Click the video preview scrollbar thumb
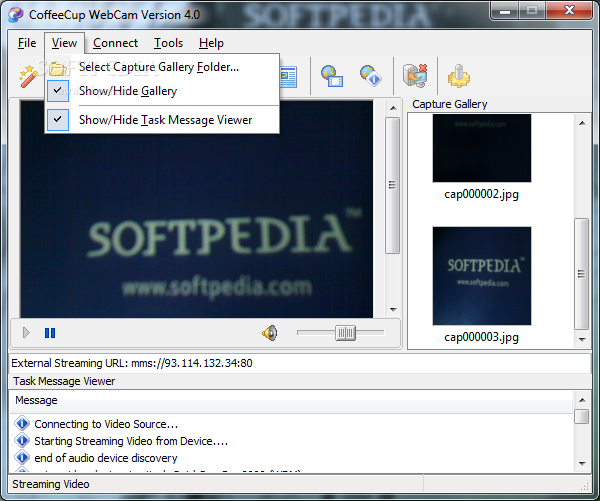The height and width of the screenshot is (501, 600). pos(393,185)
